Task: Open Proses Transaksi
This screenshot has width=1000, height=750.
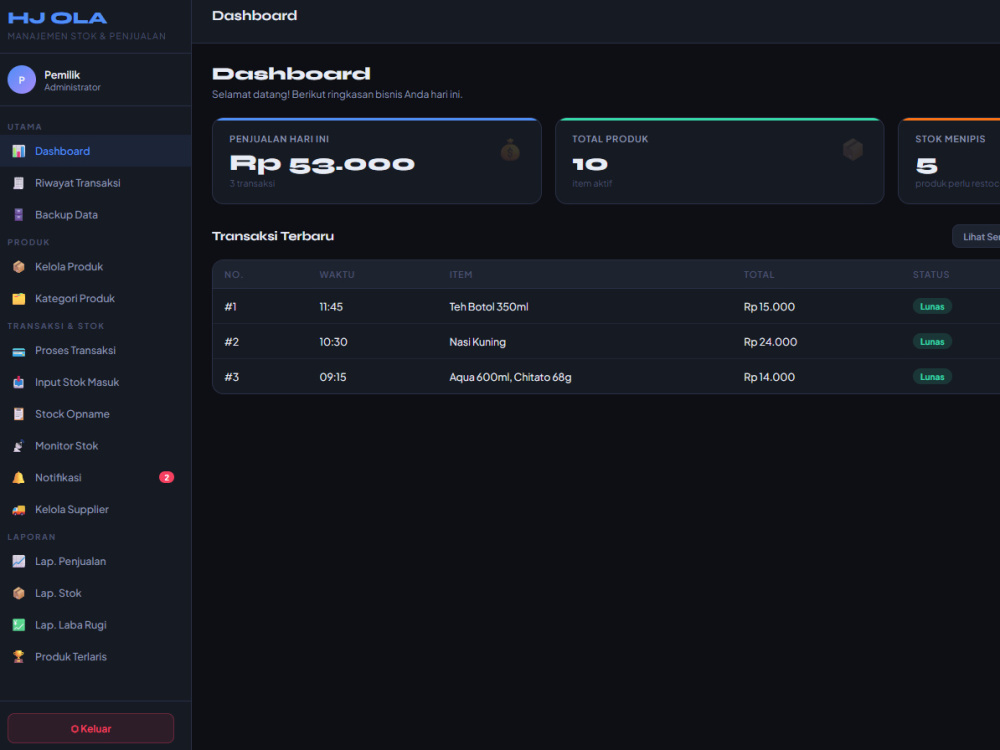Action: 96,351
